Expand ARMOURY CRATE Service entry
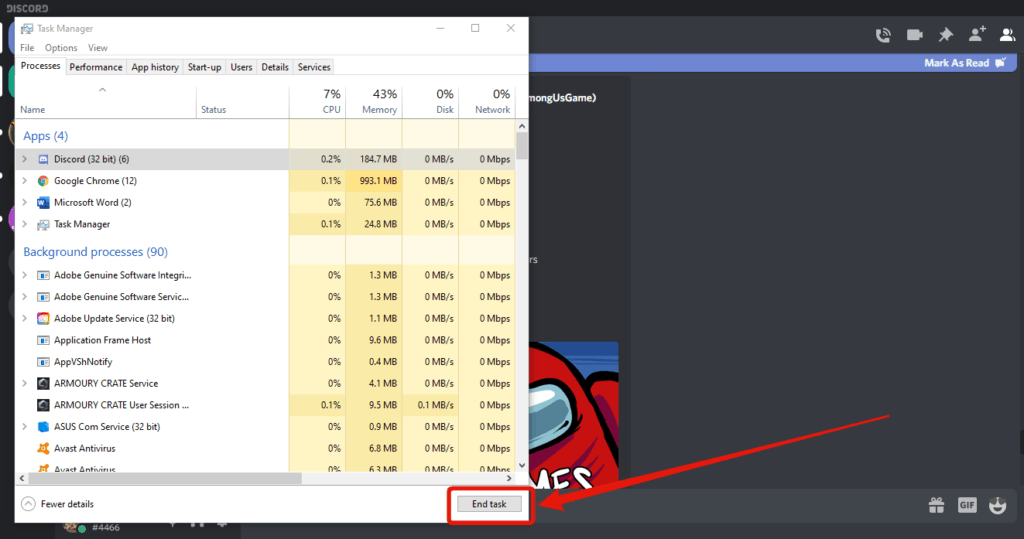The height and width of the screenshot is (539, 1024). point(25,384)
